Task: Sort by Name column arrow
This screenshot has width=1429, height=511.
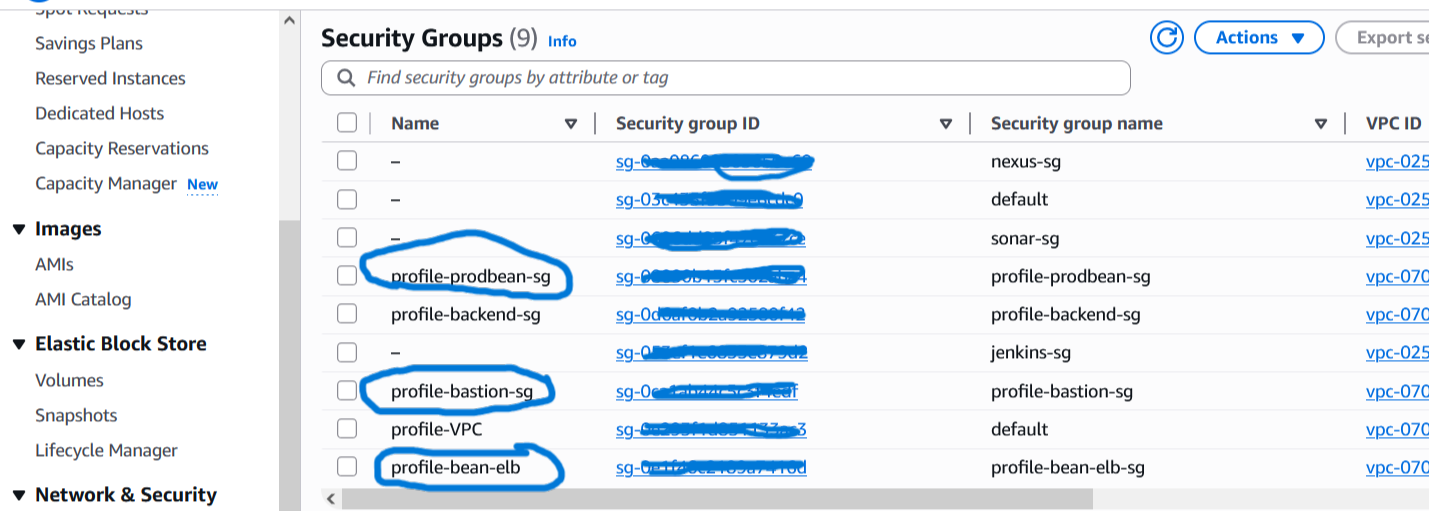Action: click(x=571, y=124)
